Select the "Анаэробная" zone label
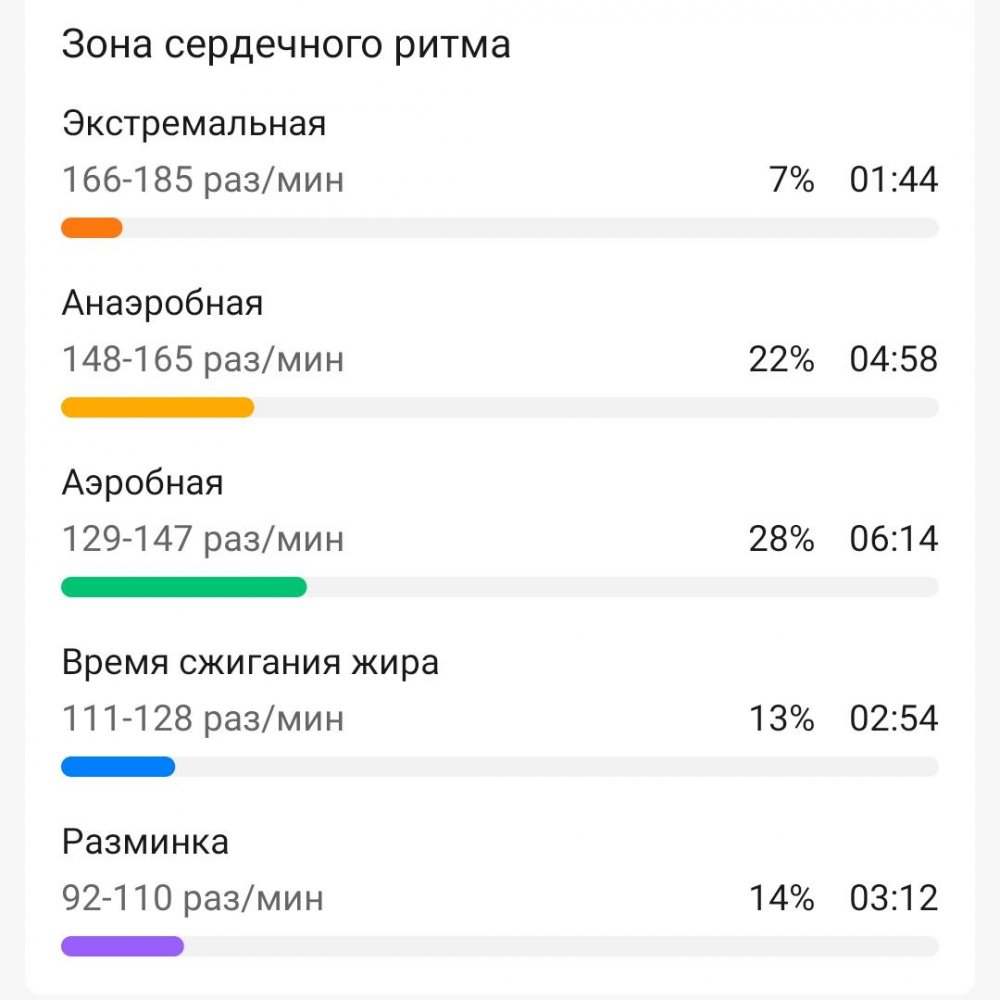Image resolution: width=1000 pixels, height=1000 pixels. [x=163, y=303]
